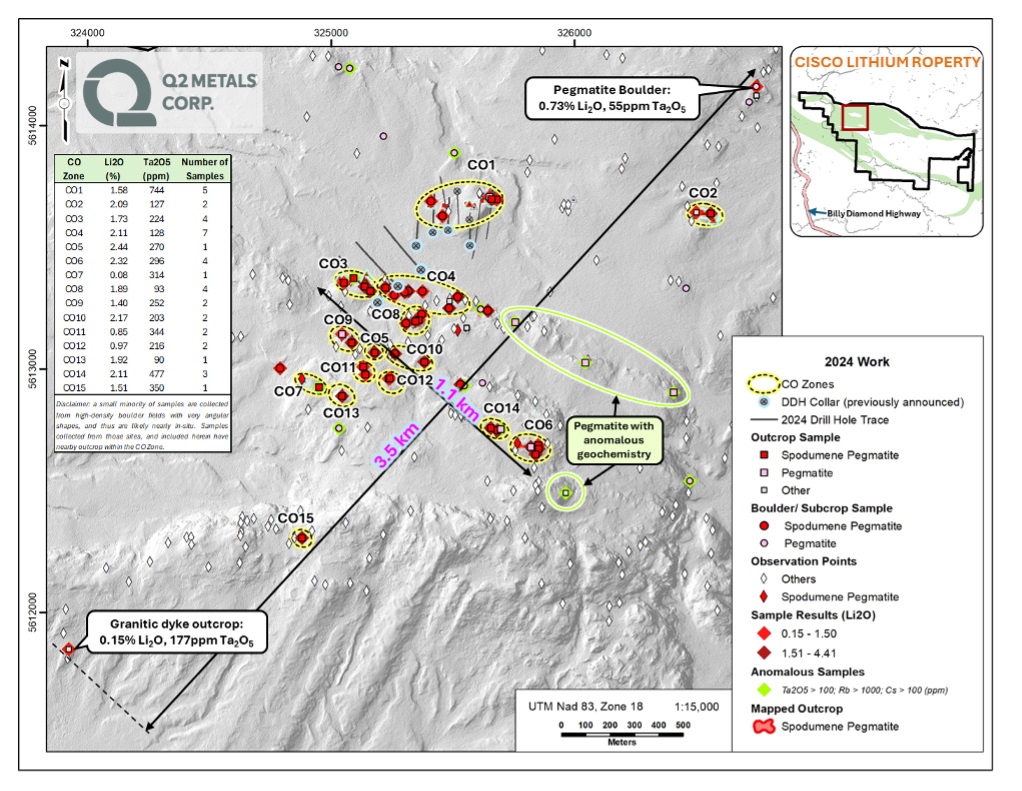Click the table disclaimer text

(142, 425)
